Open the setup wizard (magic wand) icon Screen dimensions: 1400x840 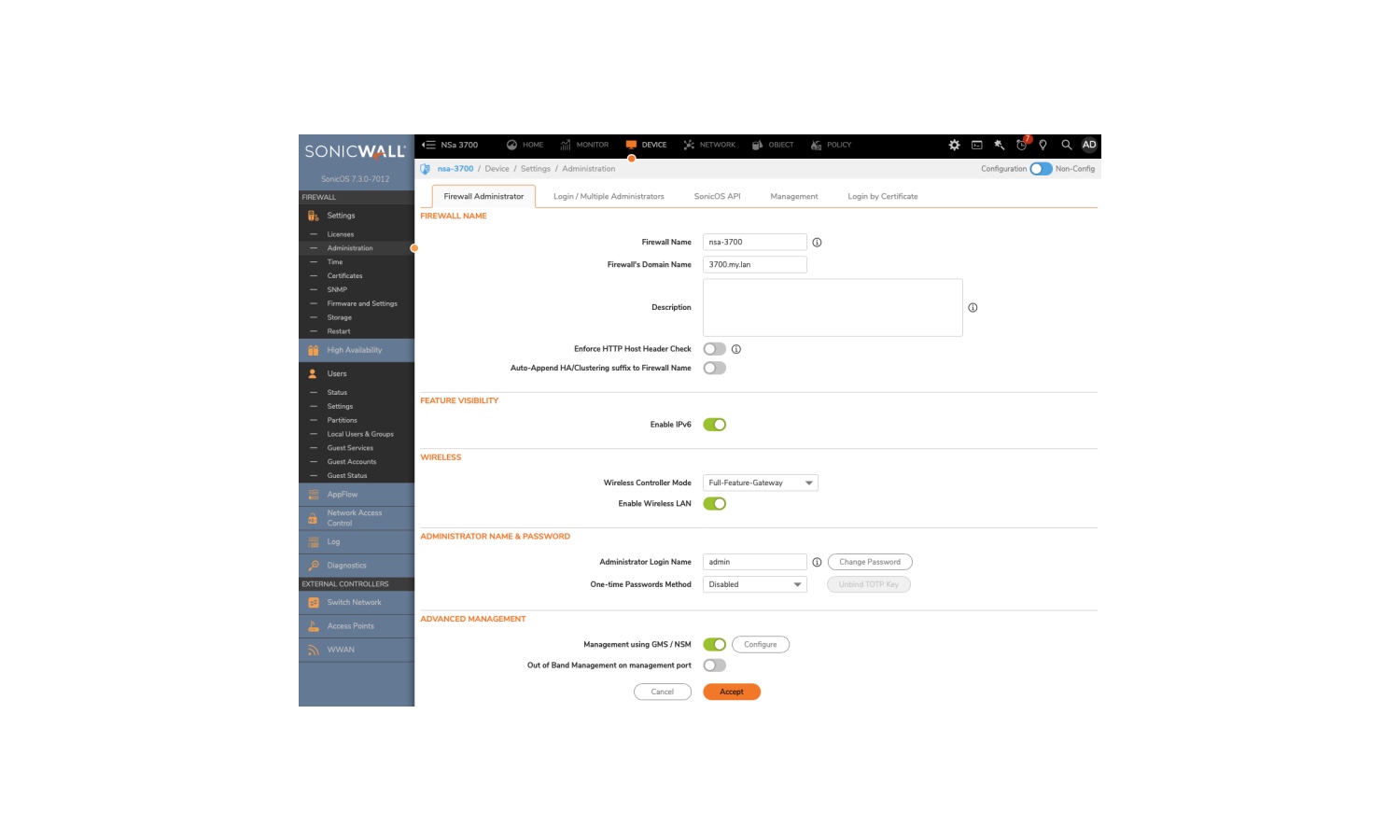998,146
